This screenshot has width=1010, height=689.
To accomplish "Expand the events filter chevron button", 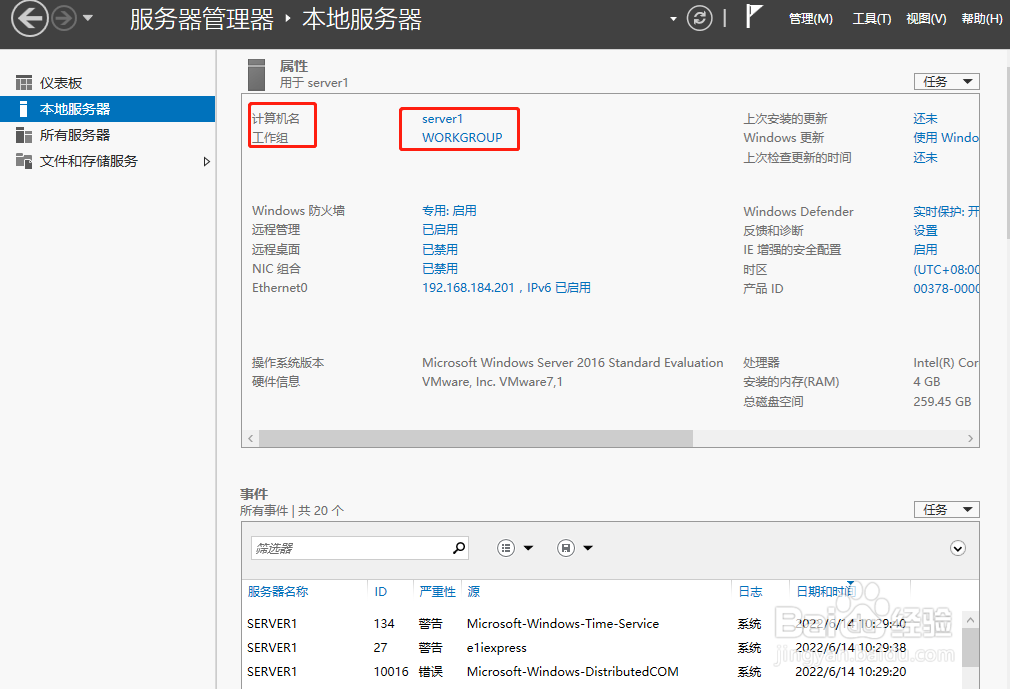I will pyautogui.click(x=958, y=548).
